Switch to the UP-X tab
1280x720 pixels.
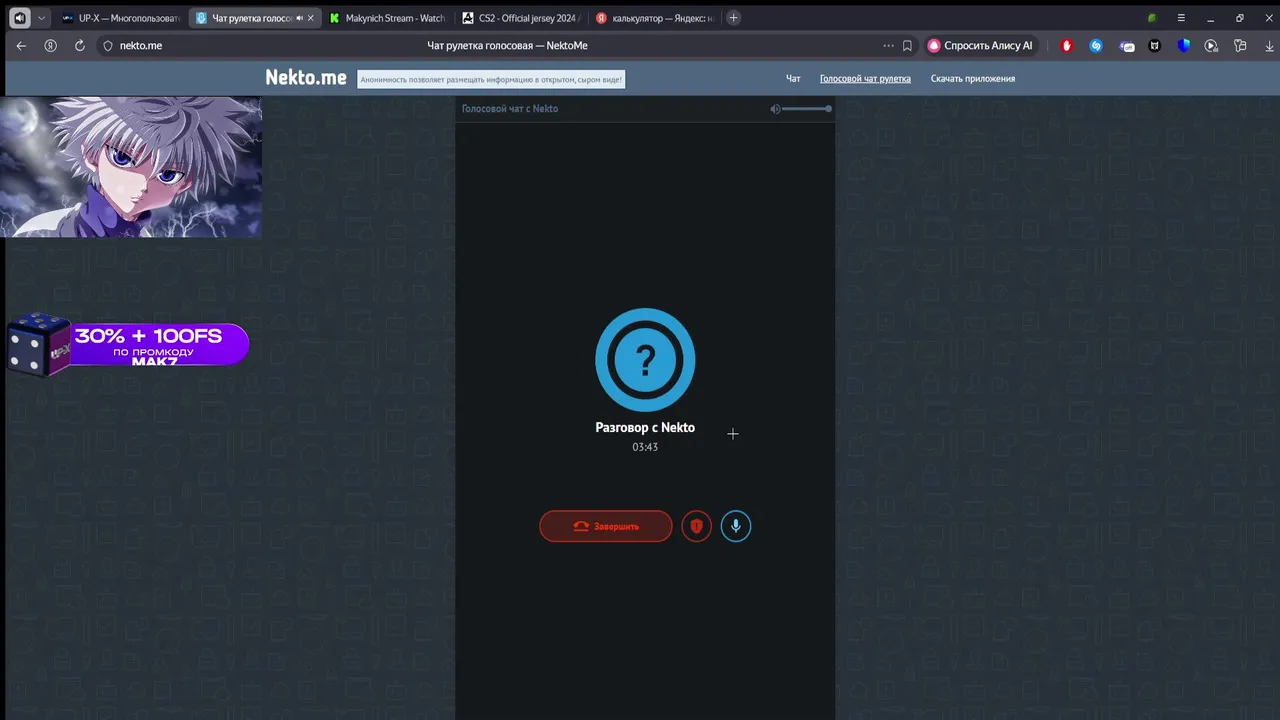[x=120, y=18]
